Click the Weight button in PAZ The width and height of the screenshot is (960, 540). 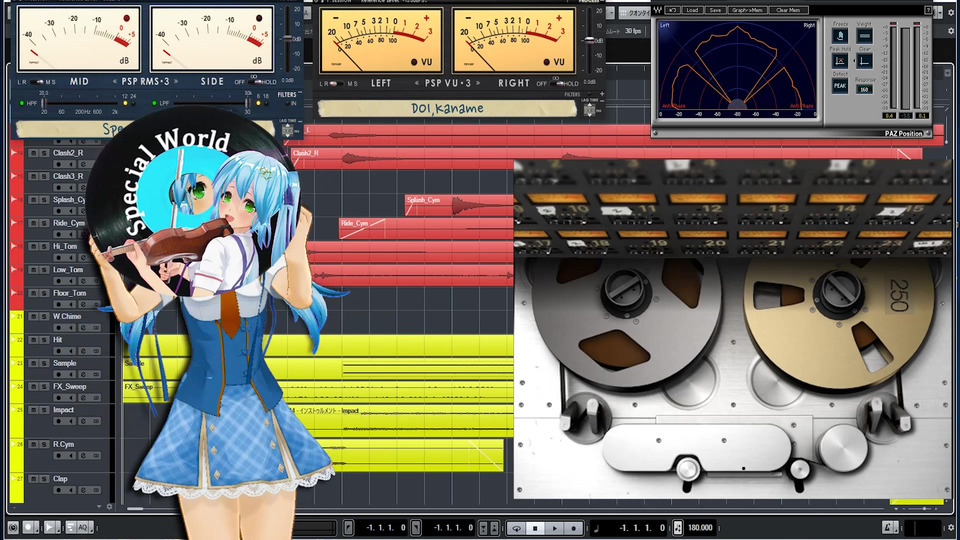pos(864,36)
